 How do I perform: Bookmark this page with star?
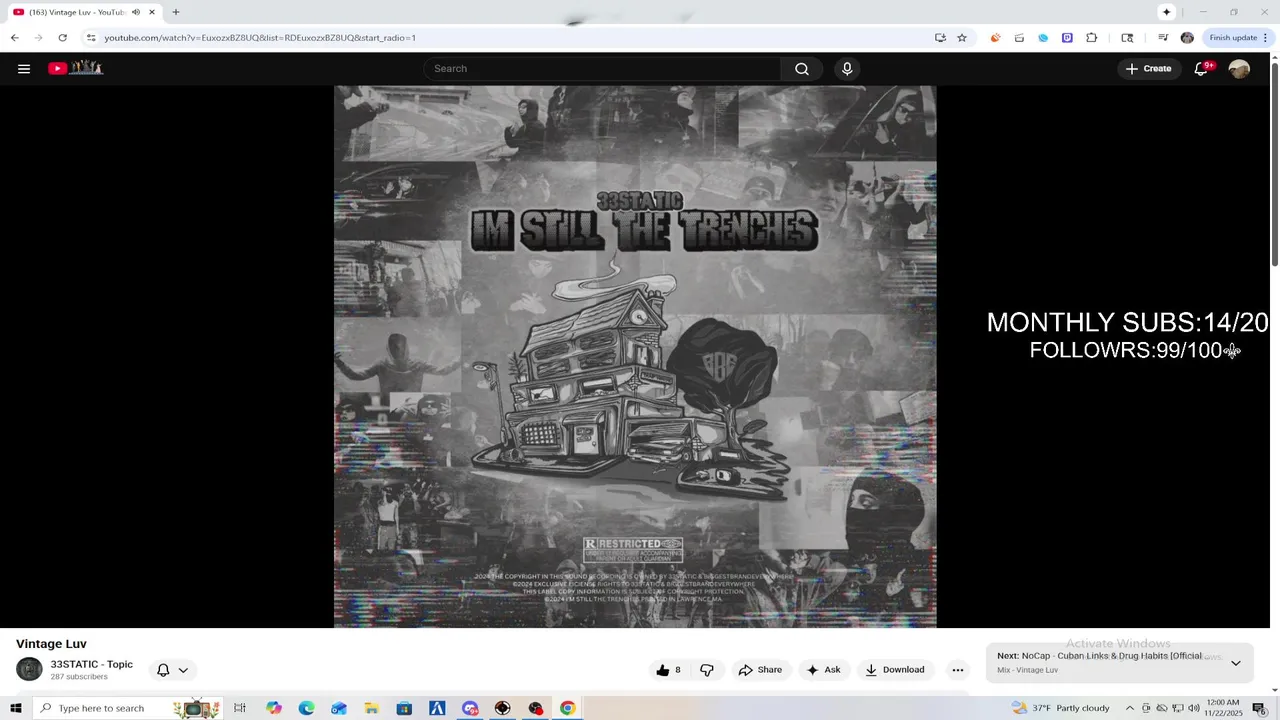pyautogui.click(x=962, y=38)
